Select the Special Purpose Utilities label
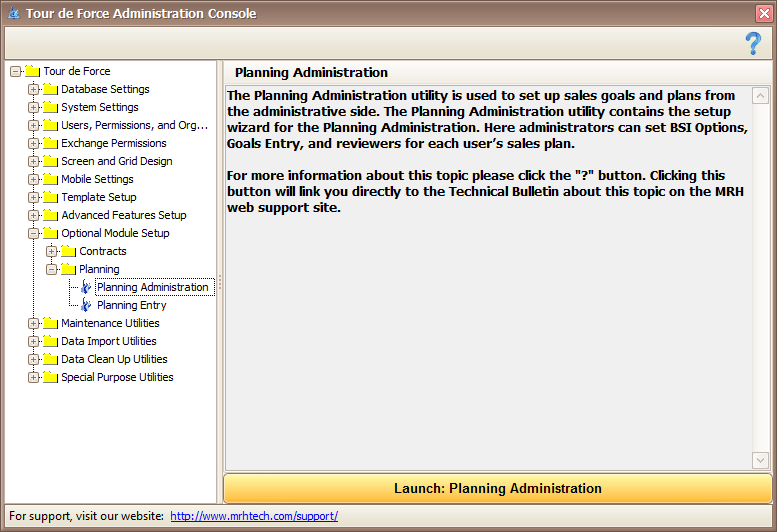Screen dimensions: 777x532 [x=117, y=377]
